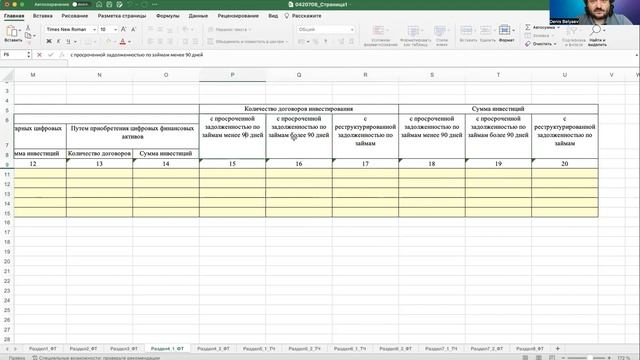Click the Cut scissors icon
This screenshot has width=640, height=360.
click(28, 28)
